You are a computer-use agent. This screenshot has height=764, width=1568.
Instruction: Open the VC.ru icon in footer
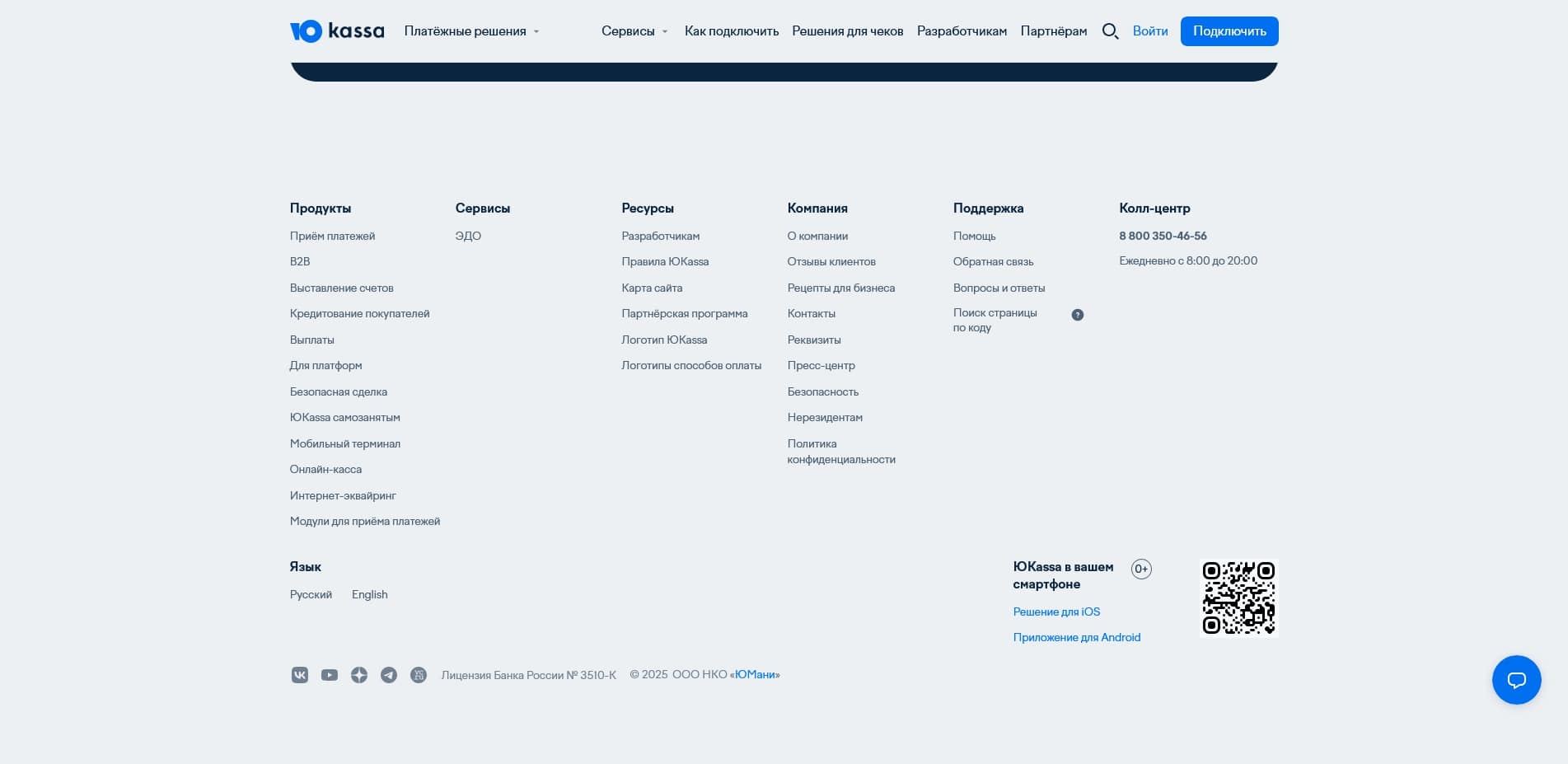419,674
